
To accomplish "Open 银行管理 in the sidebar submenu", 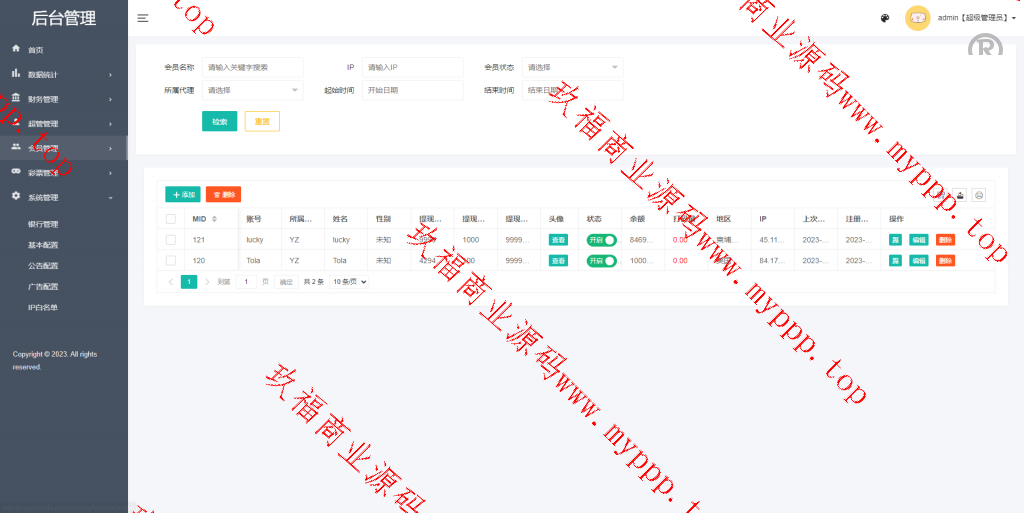I will (43, 224).
